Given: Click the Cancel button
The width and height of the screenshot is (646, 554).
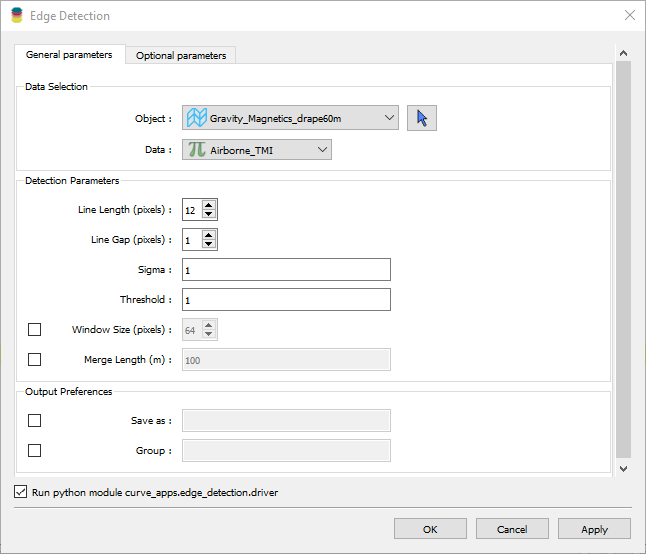Looking at the screenshot, I should (512, 529).
